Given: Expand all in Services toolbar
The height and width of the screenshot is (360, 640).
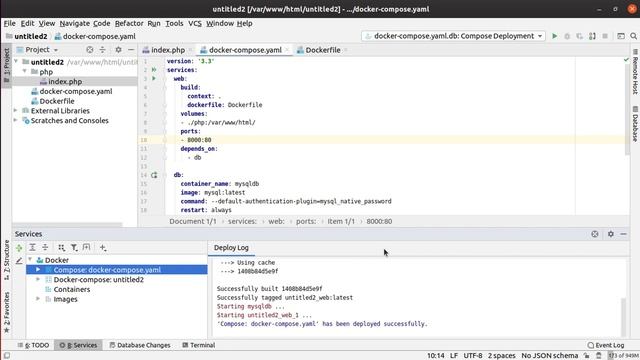Looking at the screenshot, I should pos(32,247).
